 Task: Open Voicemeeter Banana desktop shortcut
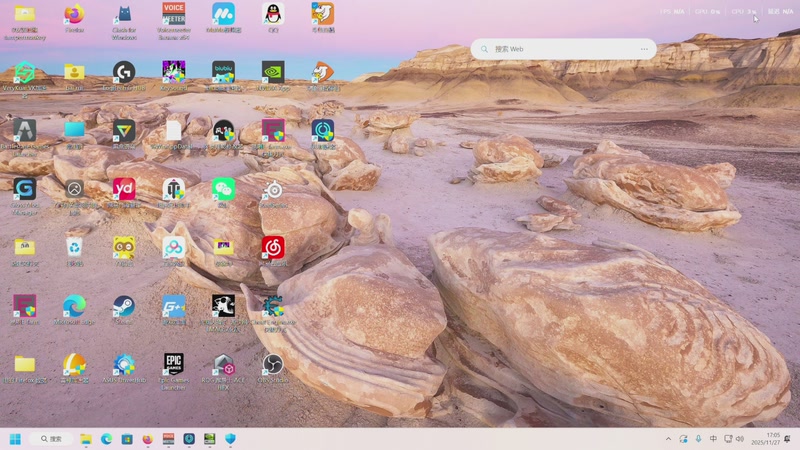174,21
